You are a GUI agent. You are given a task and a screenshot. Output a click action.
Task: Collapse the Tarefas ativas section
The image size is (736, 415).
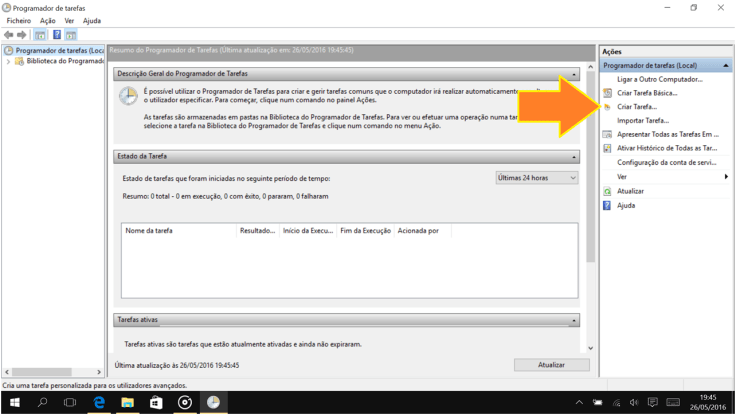pos(574,321)
